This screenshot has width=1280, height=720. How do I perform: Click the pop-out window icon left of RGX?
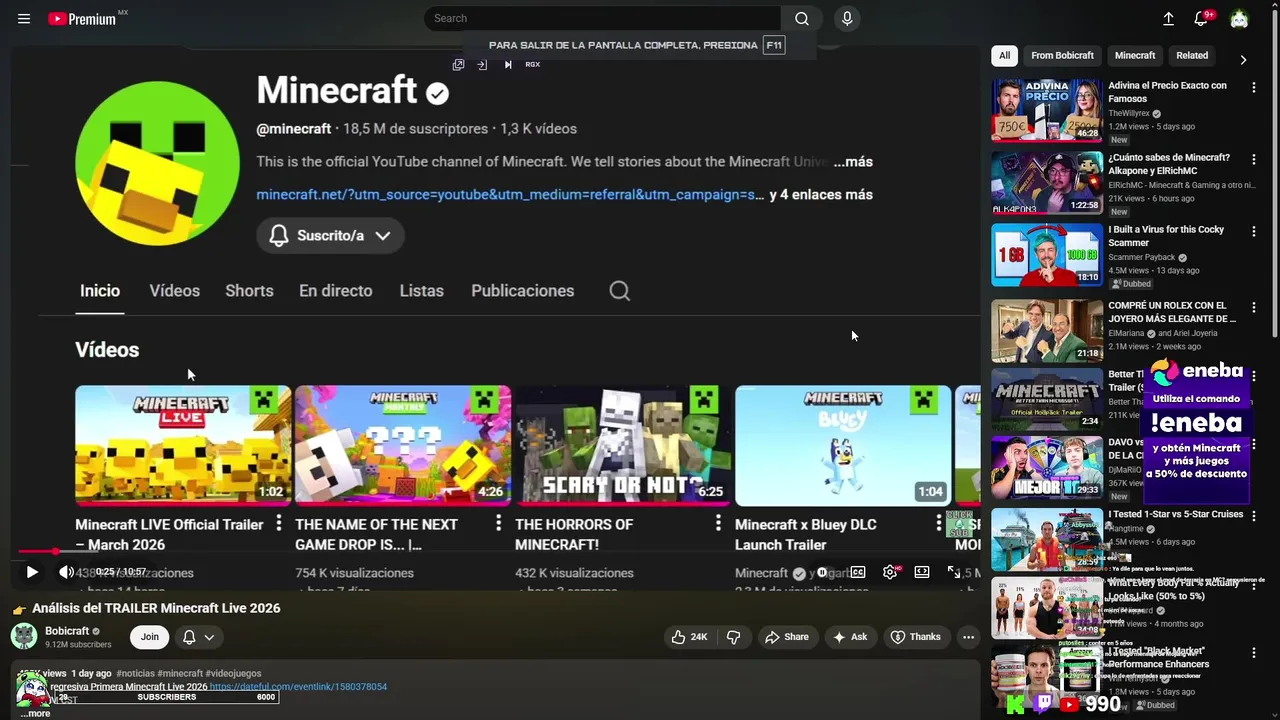(x=458, y=64)
